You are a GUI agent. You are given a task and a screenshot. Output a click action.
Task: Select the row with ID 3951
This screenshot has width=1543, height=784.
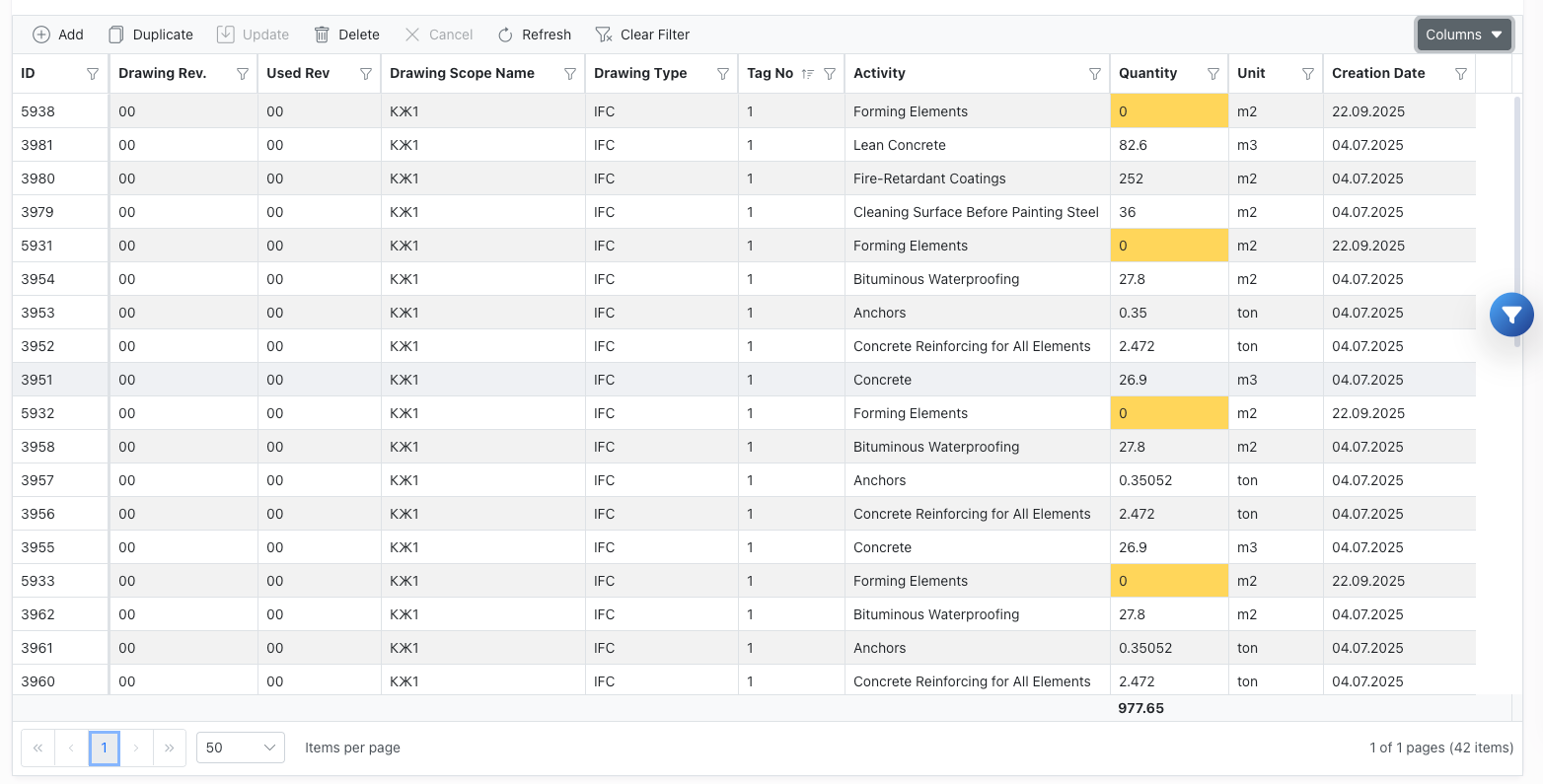[38, 380]
